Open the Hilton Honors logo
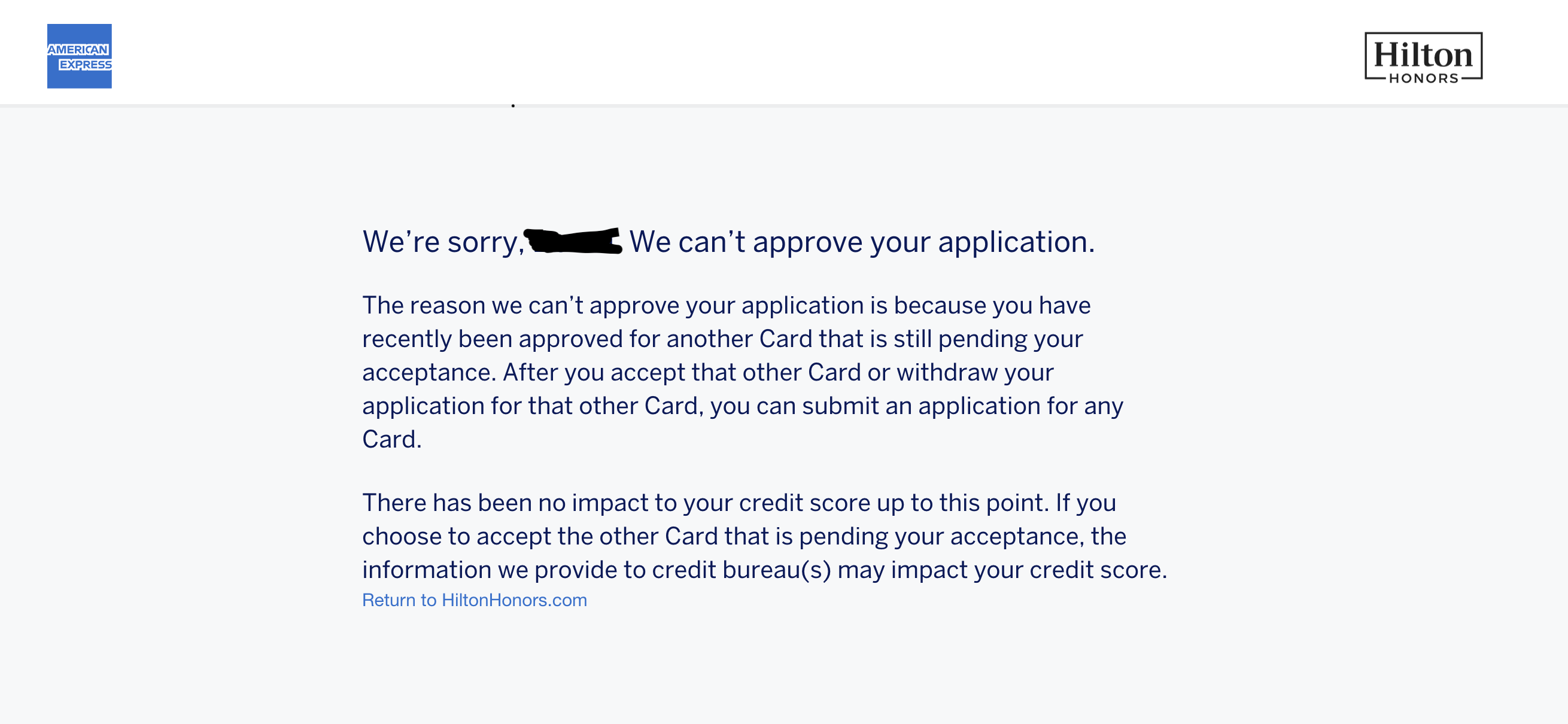 tap(1423, 57)
